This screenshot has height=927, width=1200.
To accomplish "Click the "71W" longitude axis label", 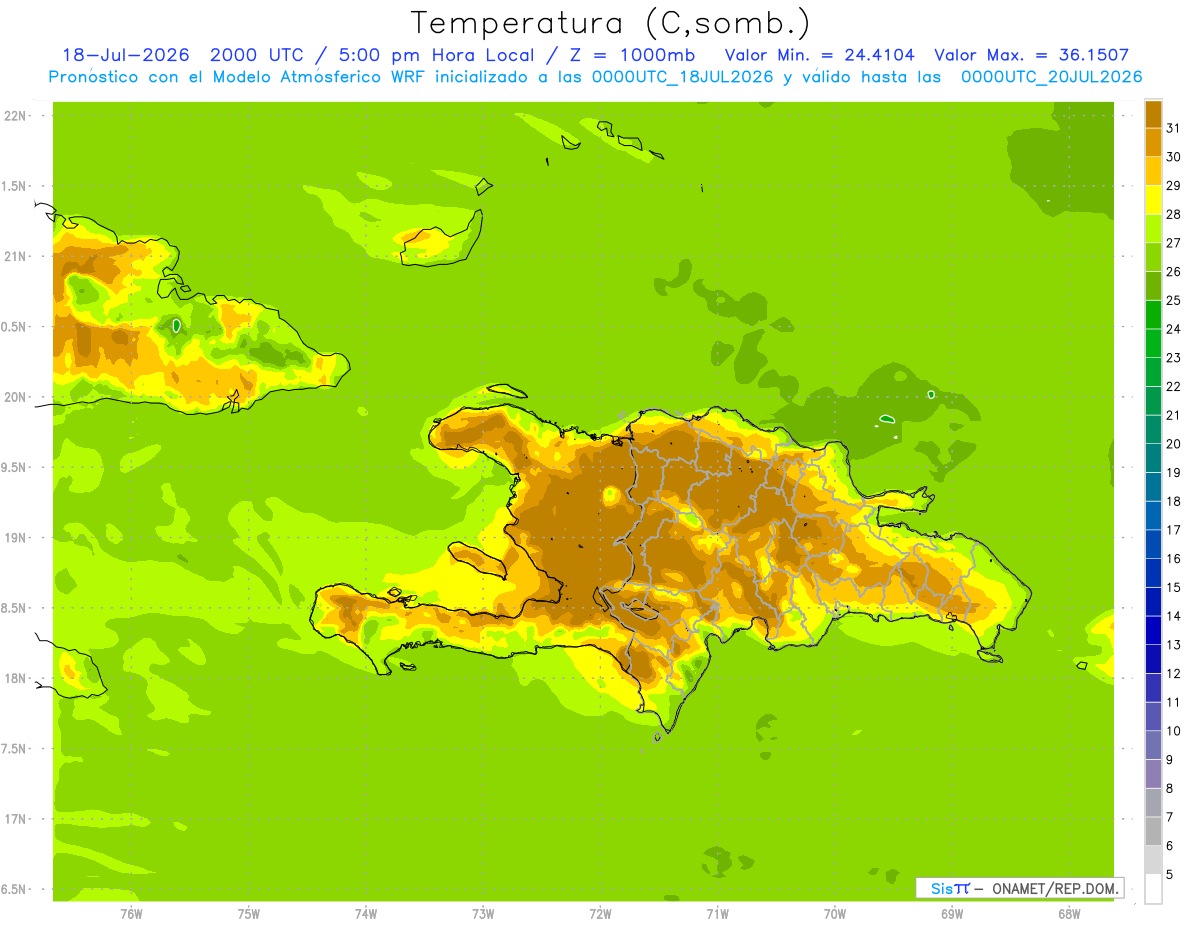I will click(717, 914).
